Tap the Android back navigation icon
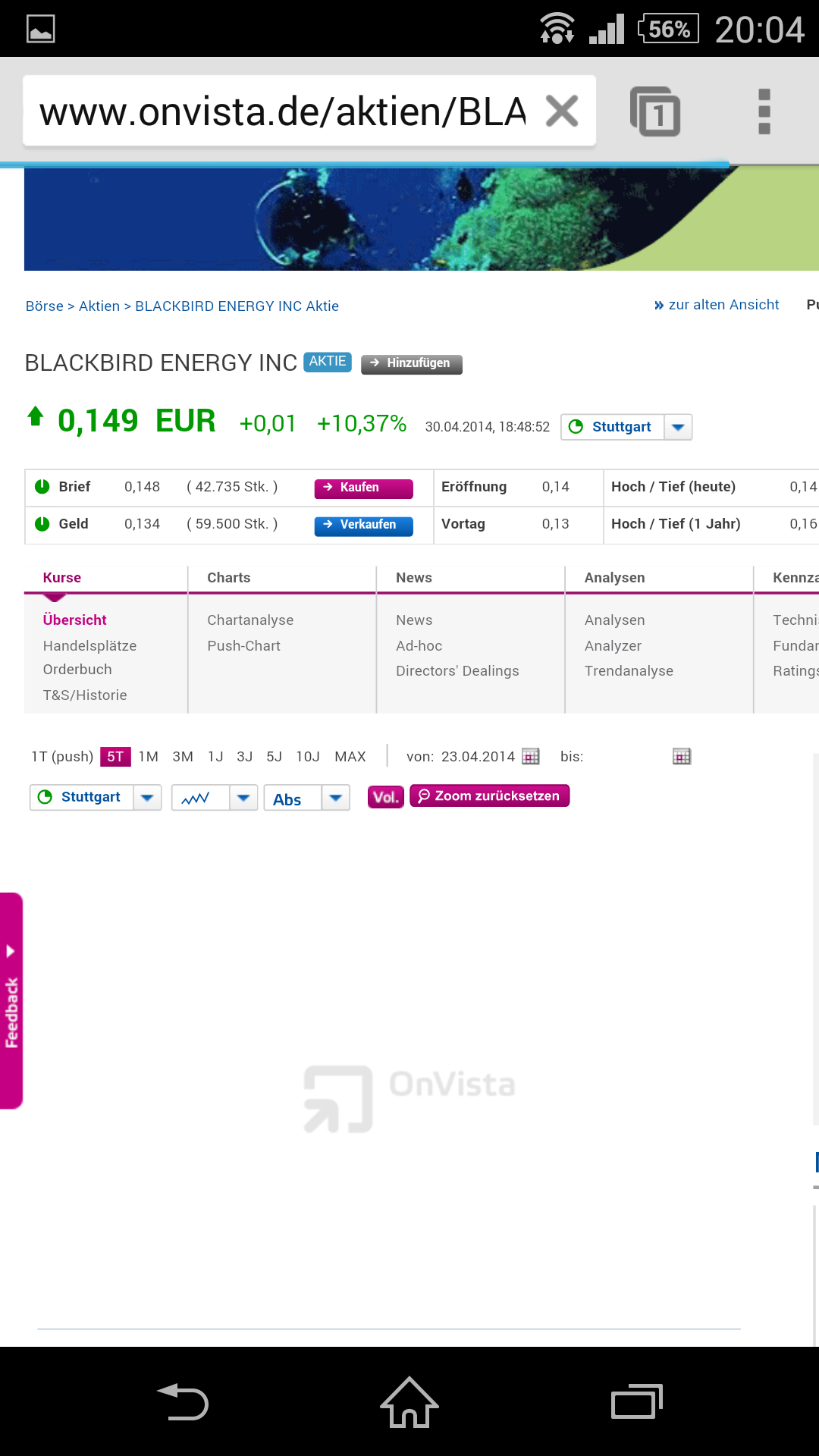 tap(183, 1401)
